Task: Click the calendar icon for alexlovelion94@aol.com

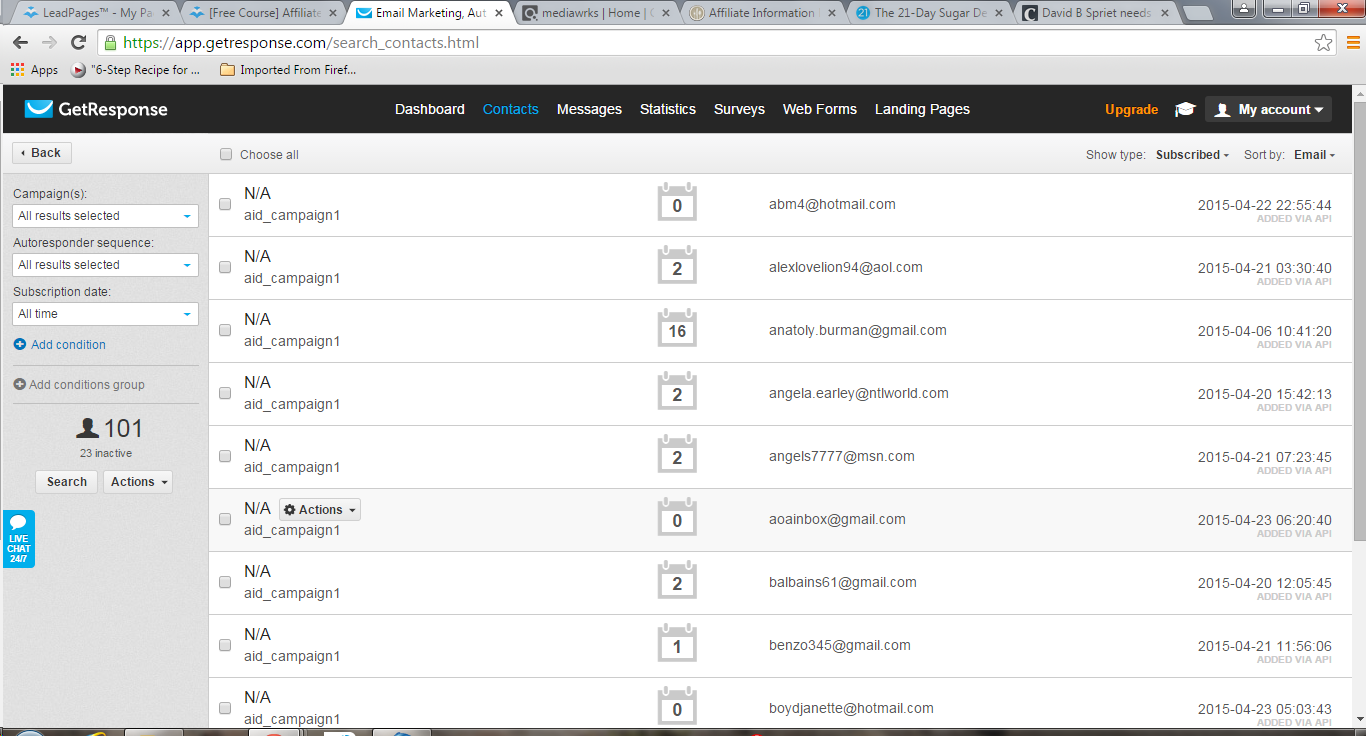Action: 677,266
